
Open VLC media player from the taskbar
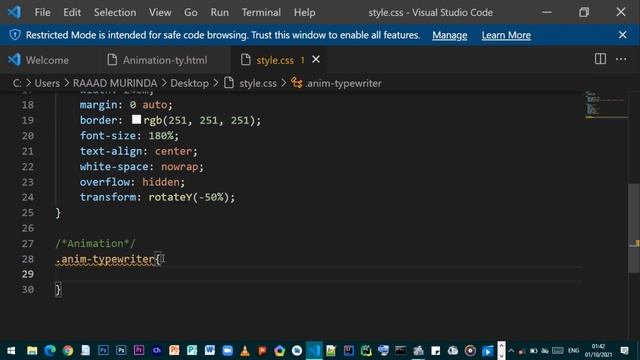(245, 351)
